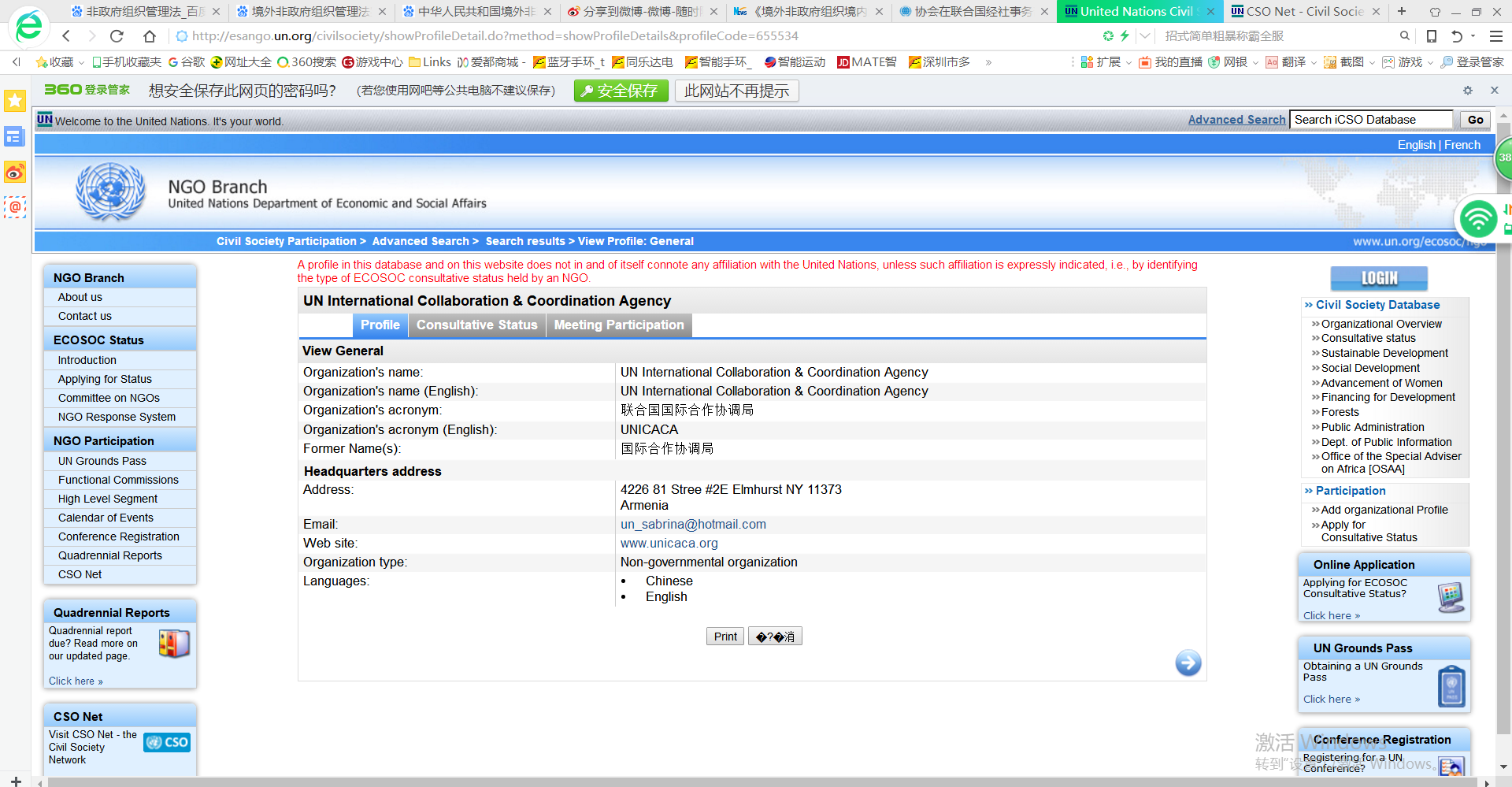Image resolution: width=1512 pixels, height=787 pixels.
Task: Add sidebar item with plus icon
Action: (15, 781)
